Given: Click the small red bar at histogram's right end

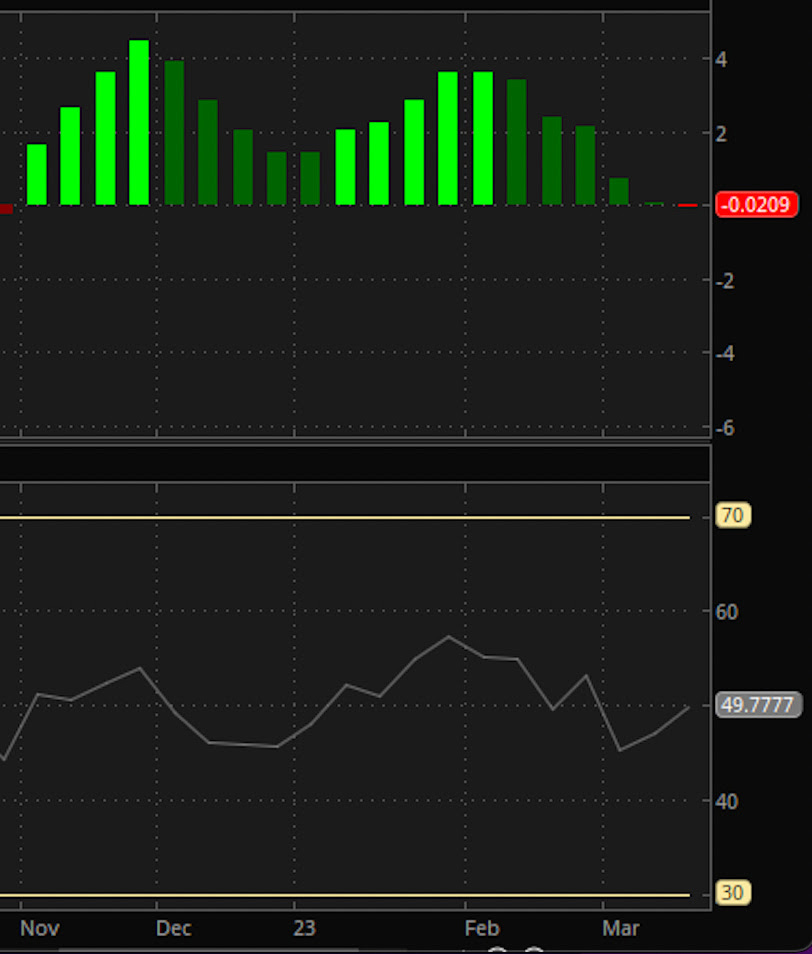Looking at the screenshot, I should pyautogui.click(x=688, y=206).
